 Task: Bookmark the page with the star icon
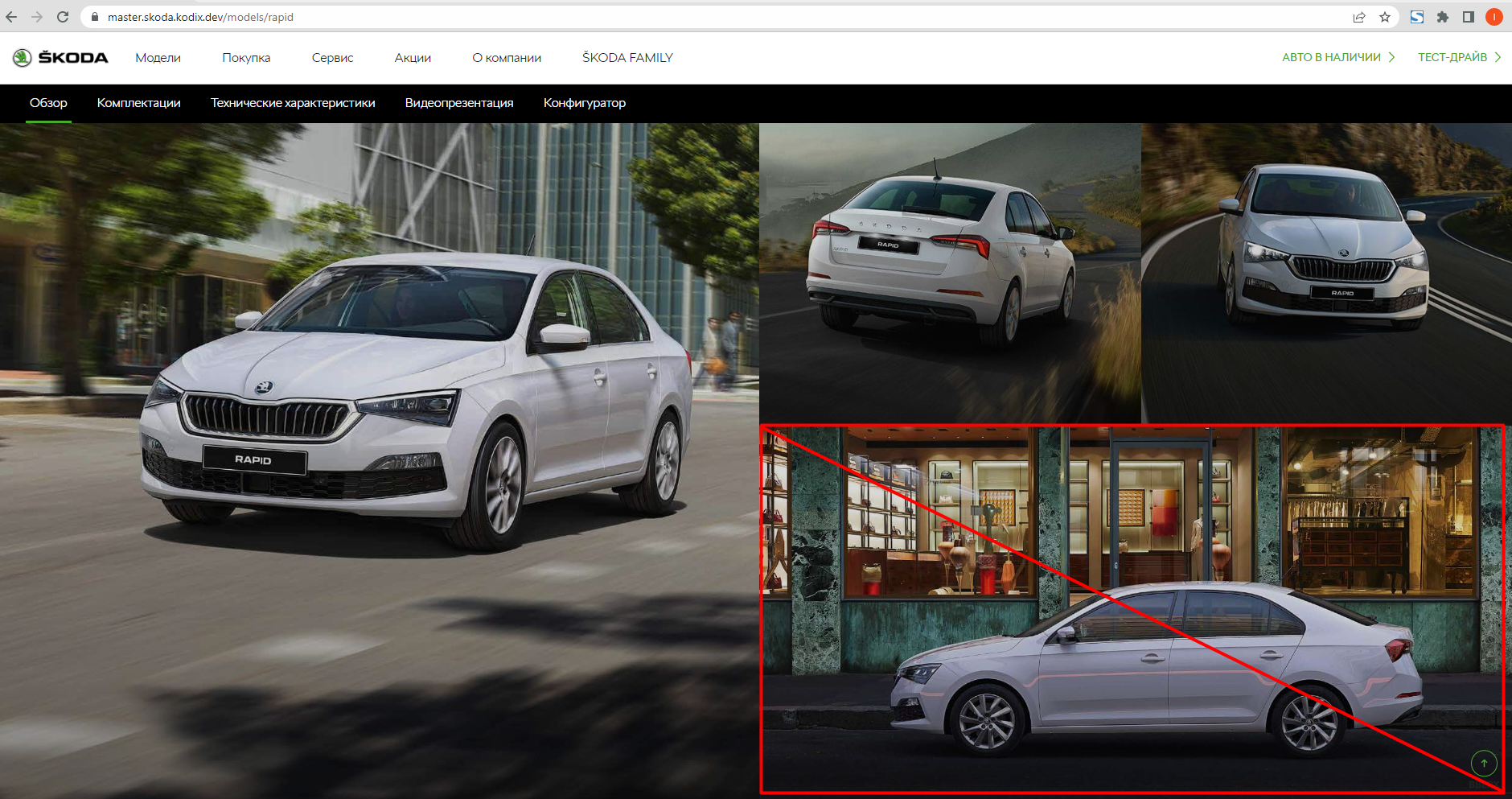[1385, 17]
